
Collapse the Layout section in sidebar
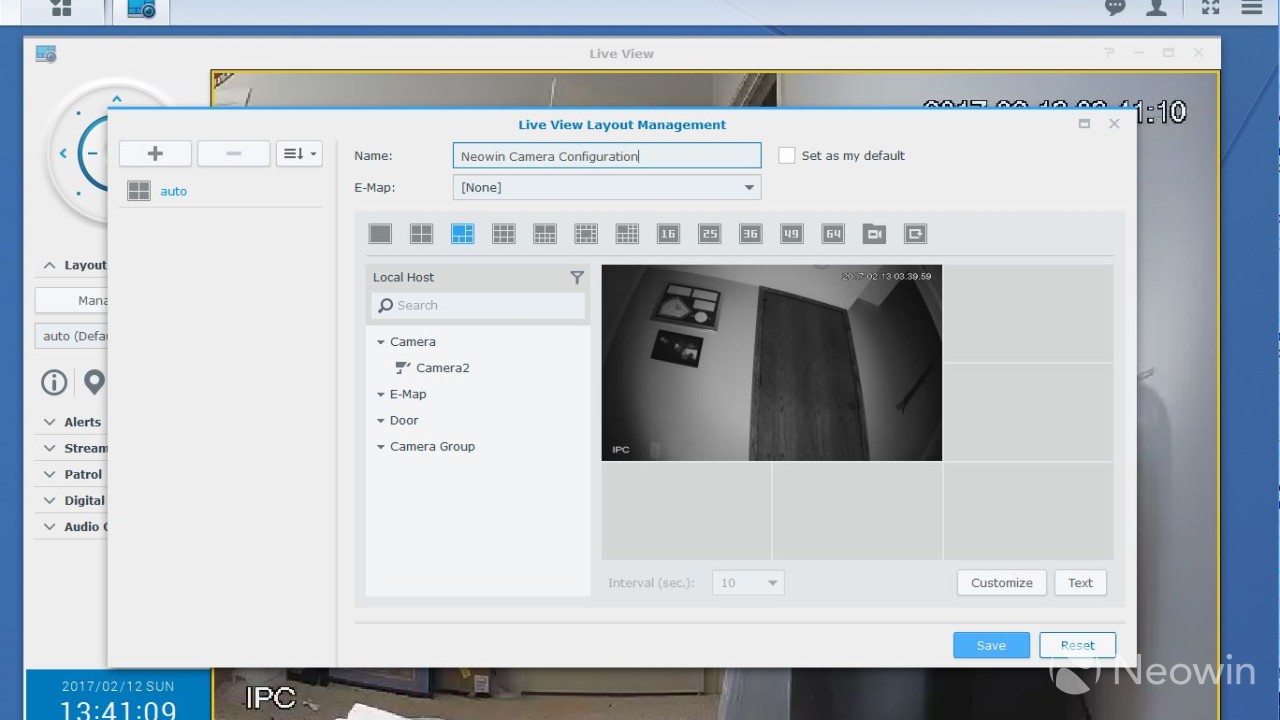[50, 265]
